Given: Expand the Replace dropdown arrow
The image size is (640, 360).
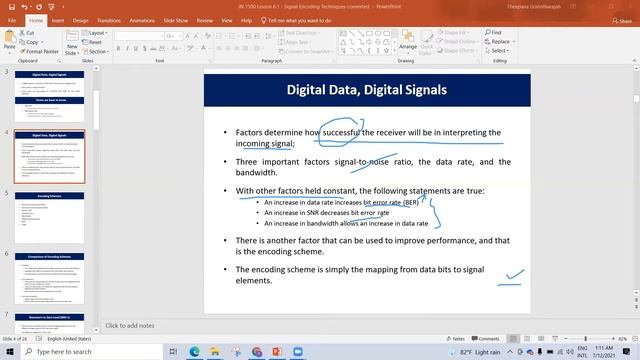Looking at the screenshot, I should click(514, 42).
